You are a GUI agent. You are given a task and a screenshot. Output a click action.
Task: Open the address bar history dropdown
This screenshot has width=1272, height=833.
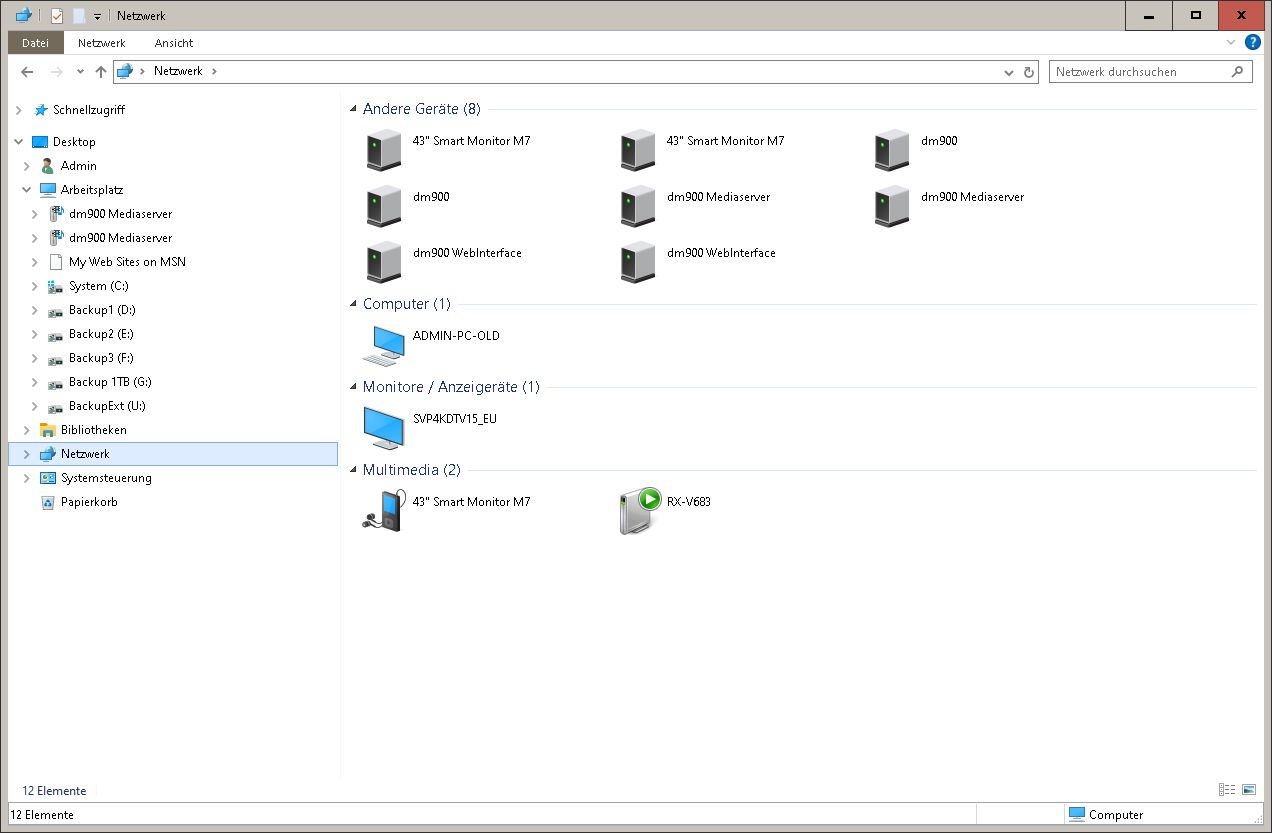click(1009, 72)
